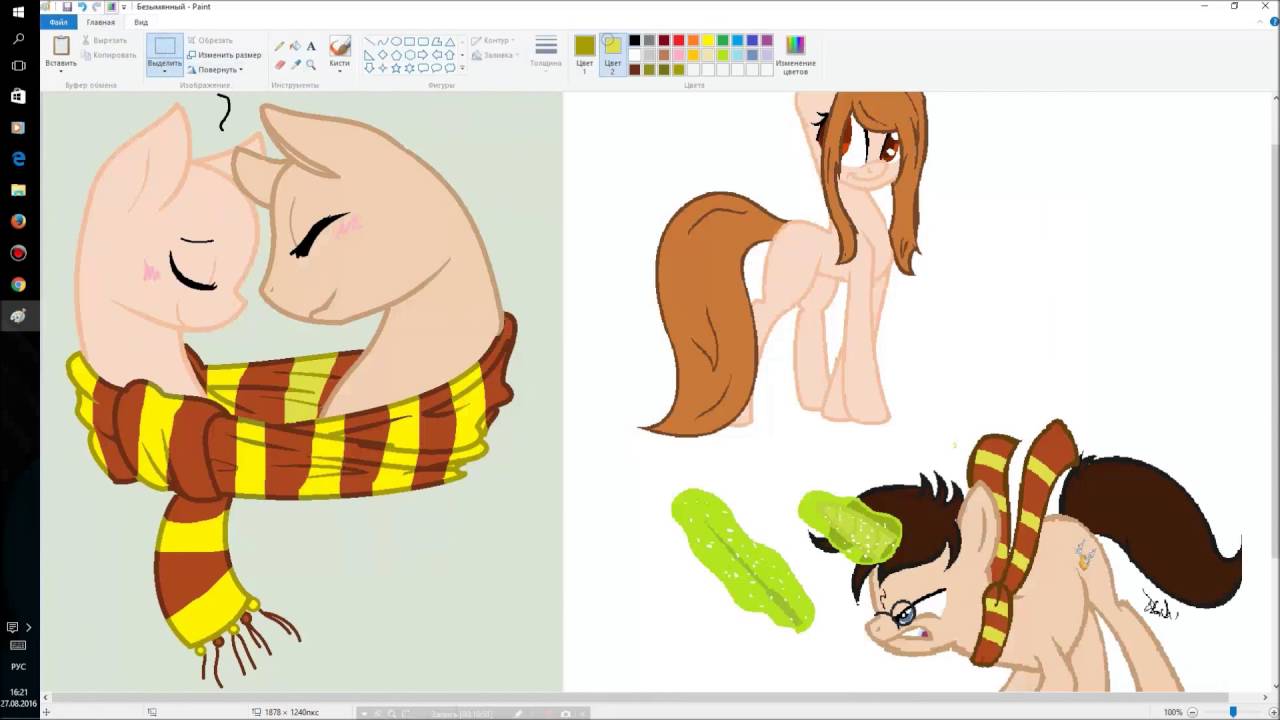
Task: Pick the red color swatch
Action: [x=678, y=41]
